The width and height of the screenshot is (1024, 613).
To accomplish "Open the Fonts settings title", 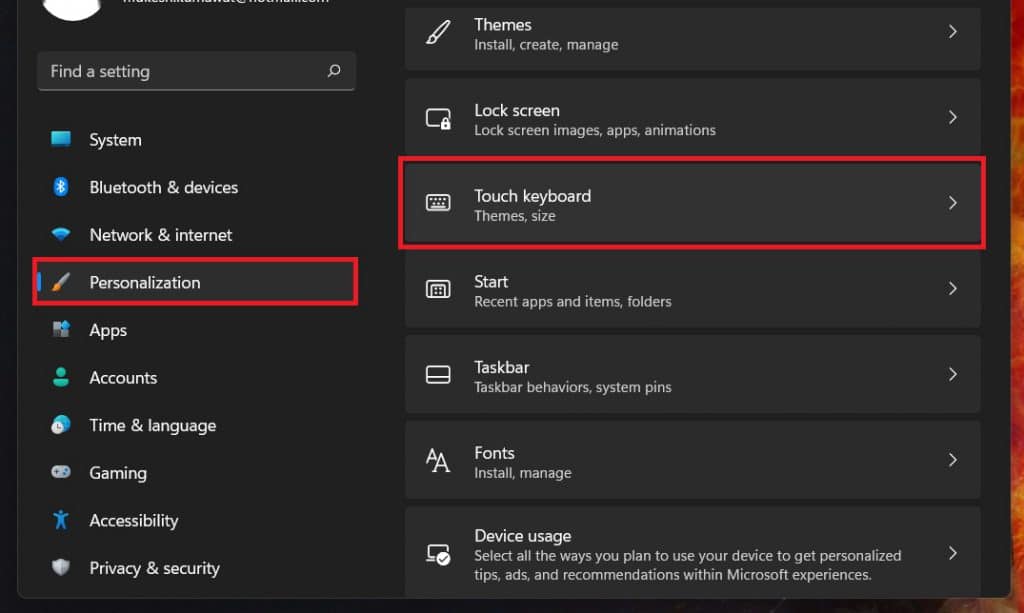I will point(494,452).
